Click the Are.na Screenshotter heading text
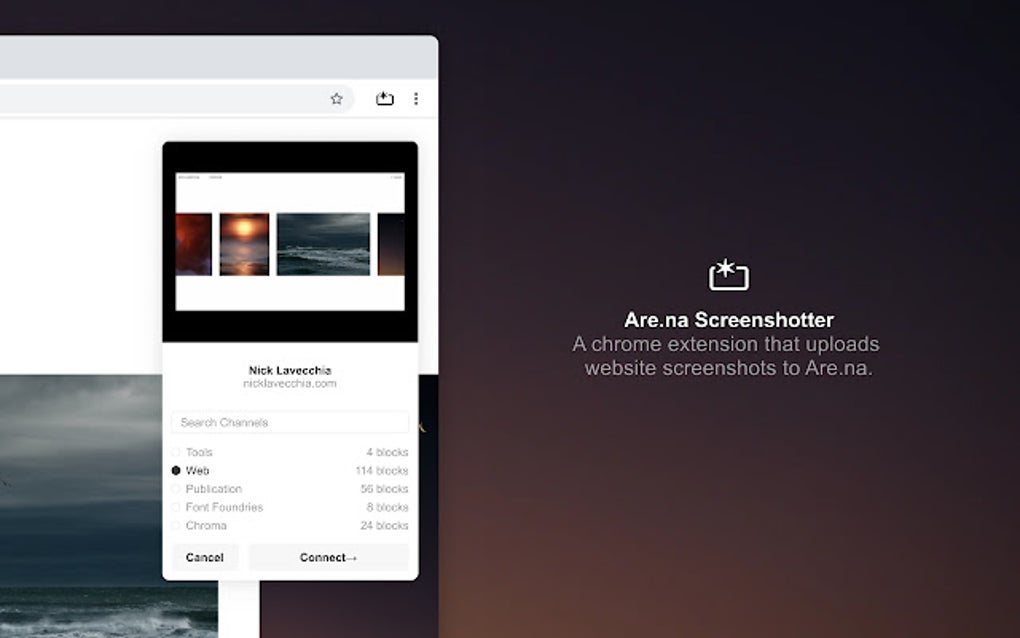The height and width of the screenshot is (638, 1020). point(729,320)
